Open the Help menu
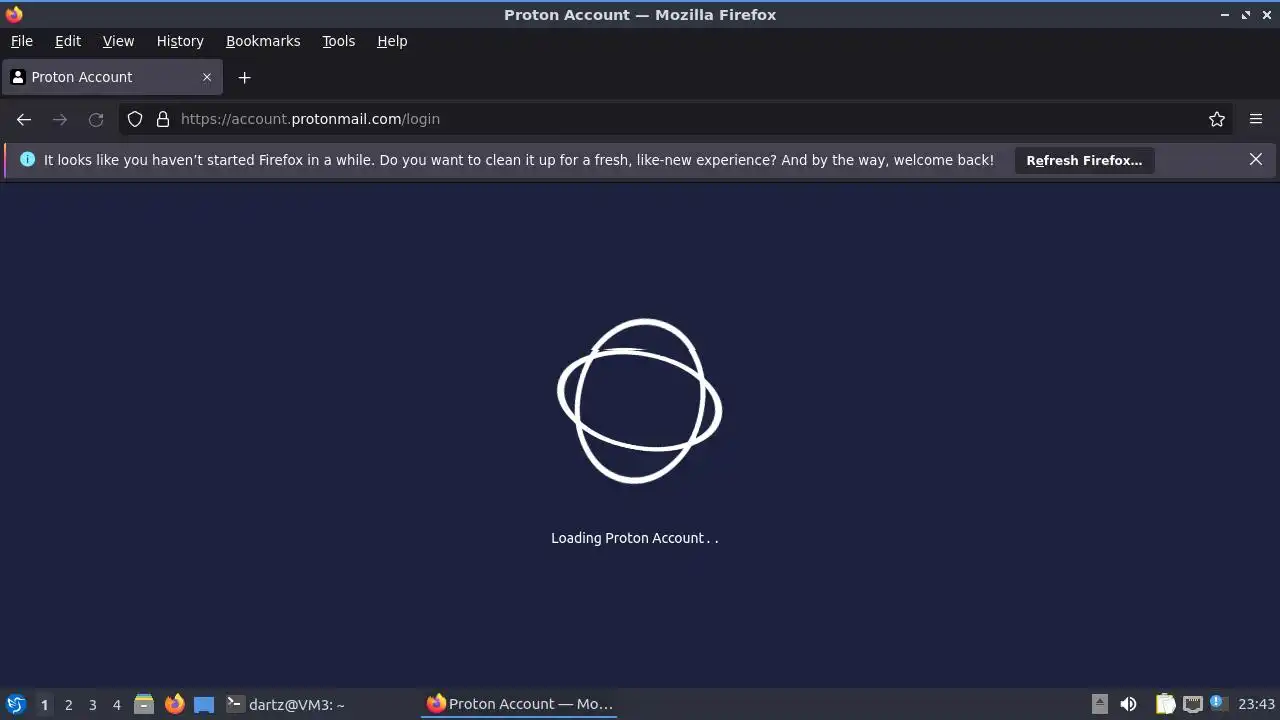The image size is (1280, 720). click(x=392, y=41)
